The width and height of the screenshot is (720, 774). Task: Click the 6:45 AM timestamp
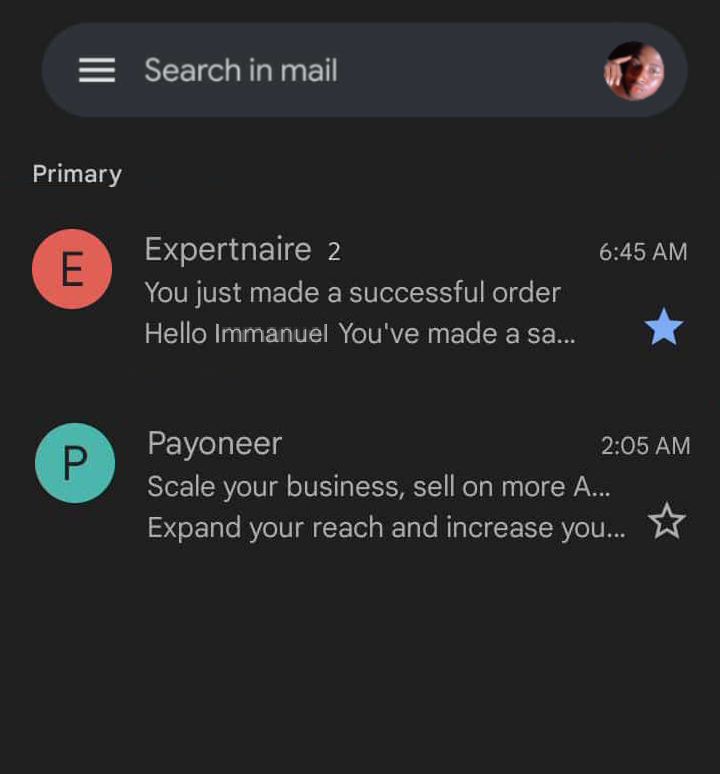[643, 252]
